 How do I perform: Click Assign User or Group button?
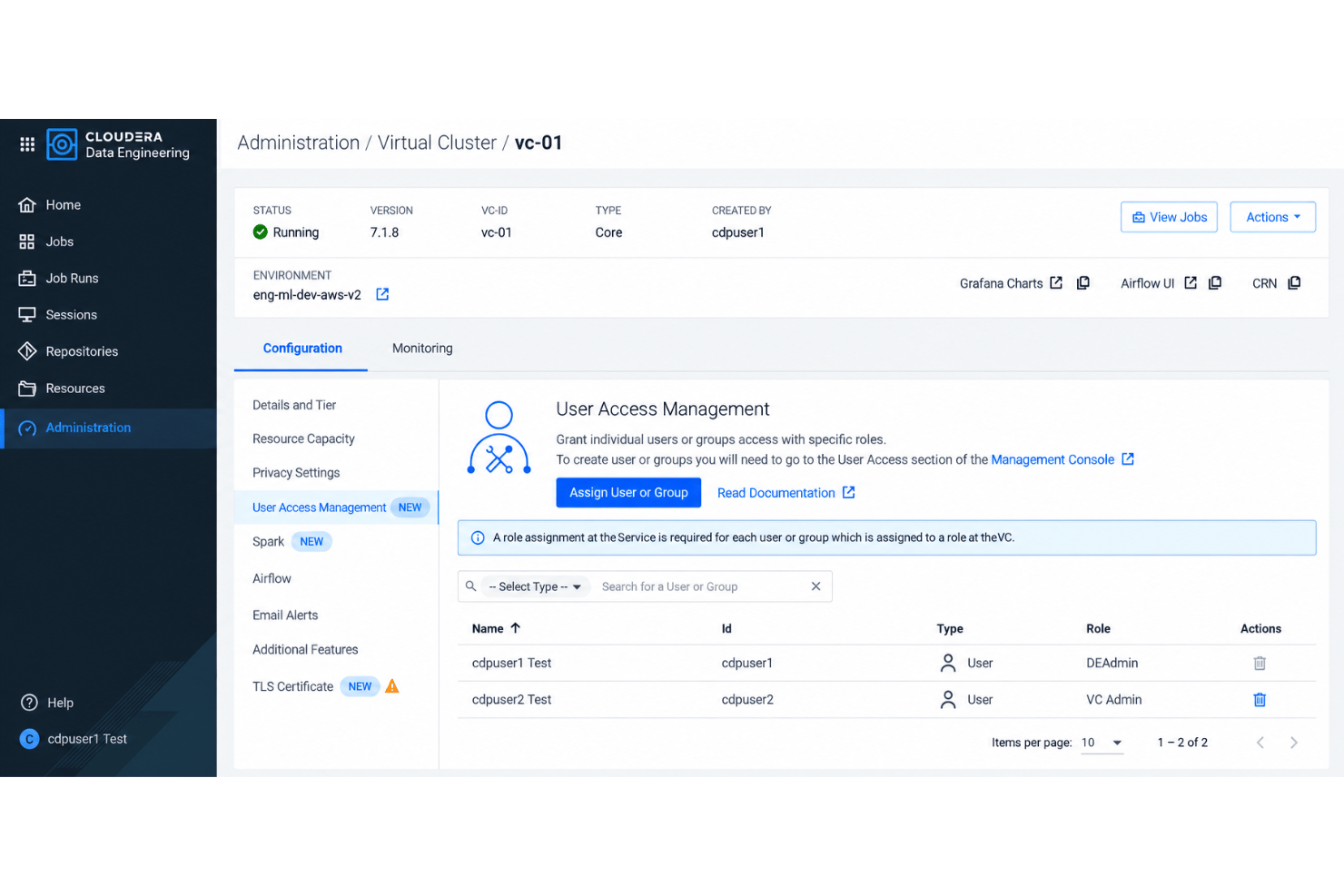pos(628,493)
